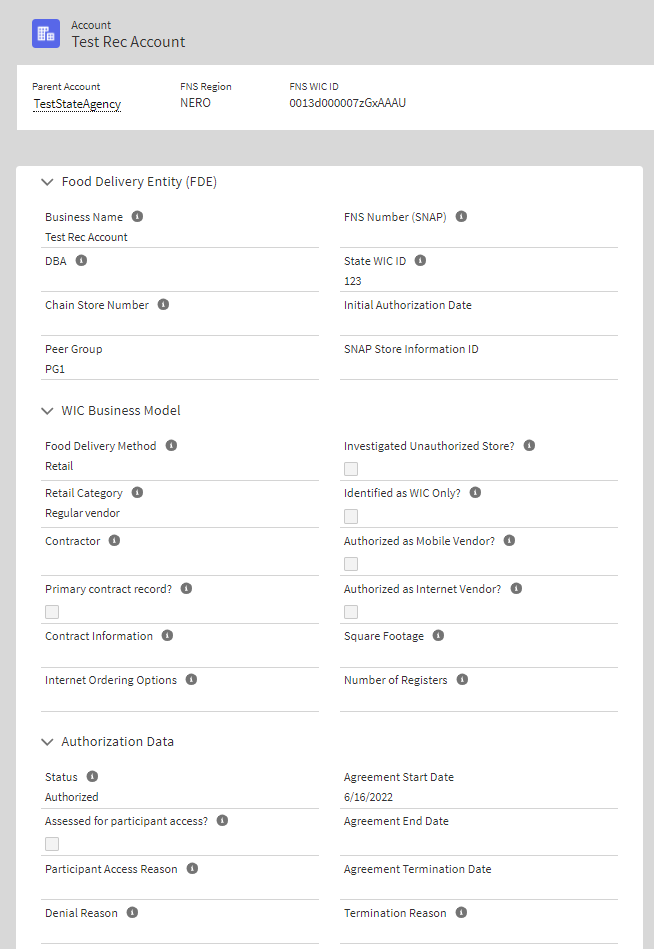Click info icon beside Food Delivery Method
This screenshot has width=654, height=949.
[171, 445]
